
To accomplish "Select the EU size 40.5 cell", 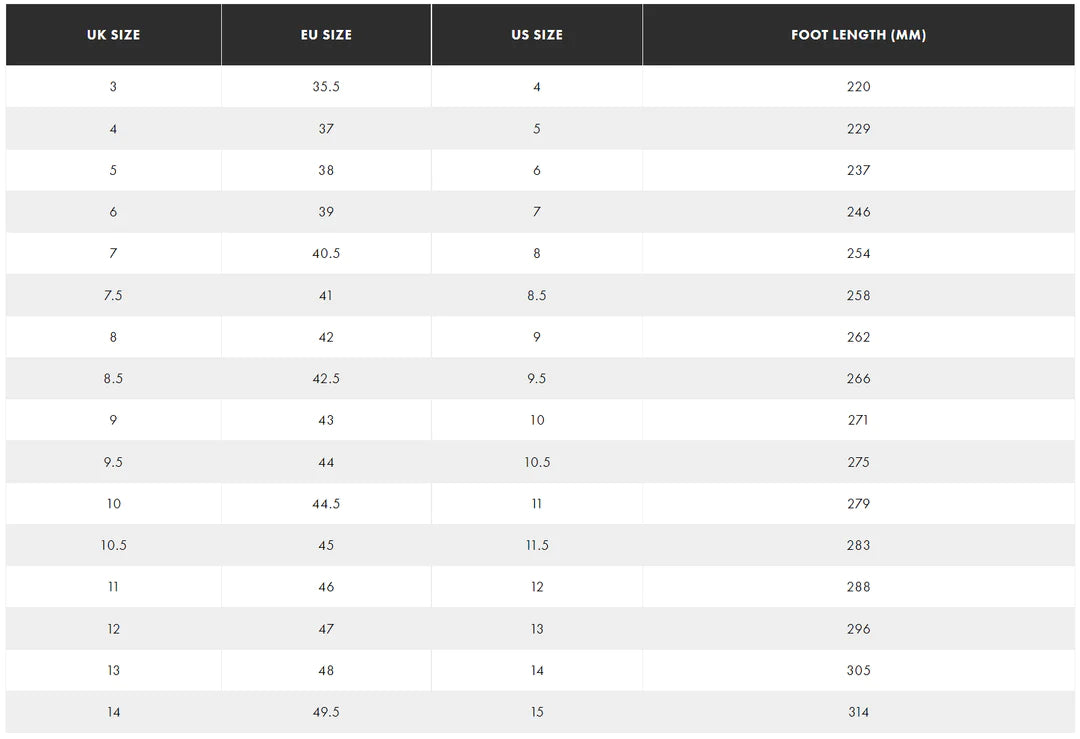I will click(326, 254).
